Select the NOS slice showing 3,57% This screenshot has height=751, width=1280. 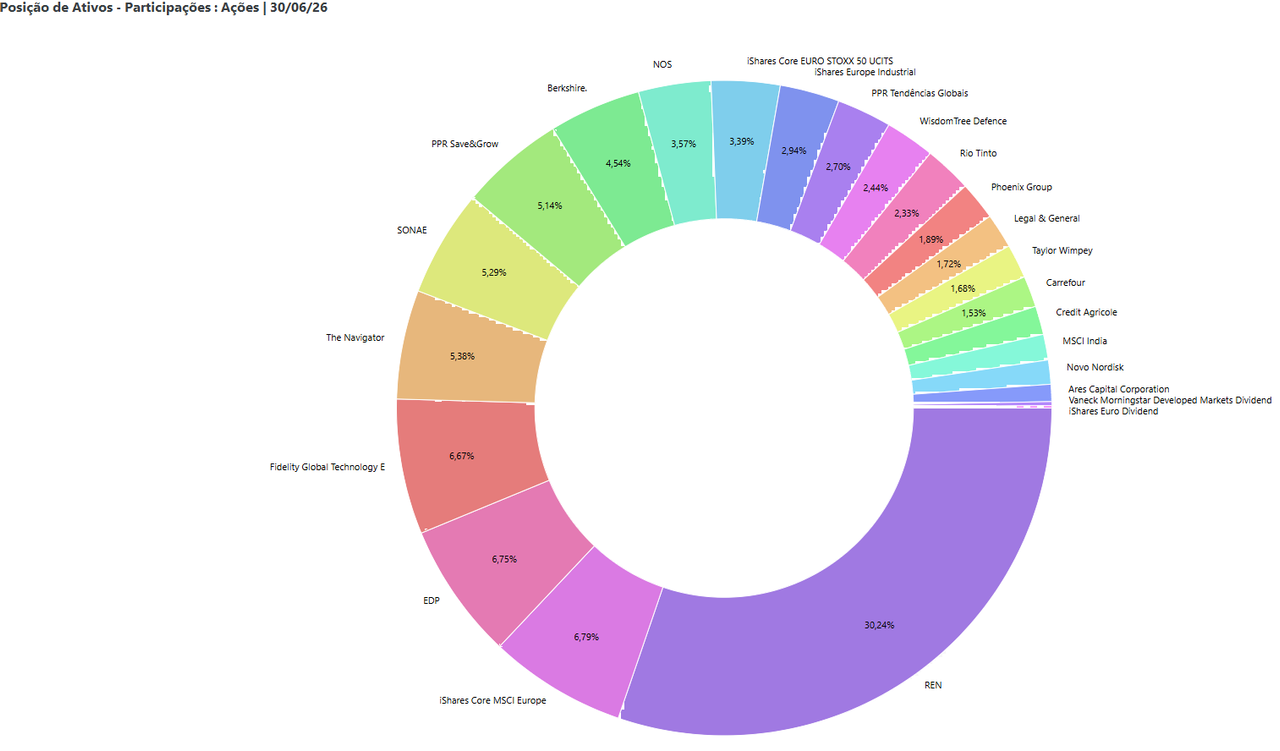tap(682, 144)
